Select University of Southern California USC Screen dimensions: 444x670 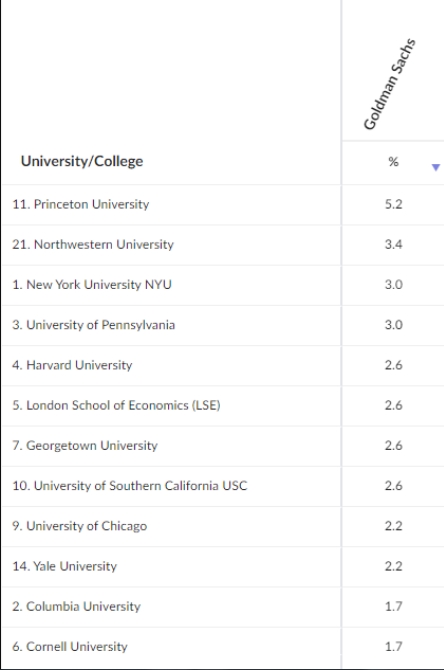130,485
